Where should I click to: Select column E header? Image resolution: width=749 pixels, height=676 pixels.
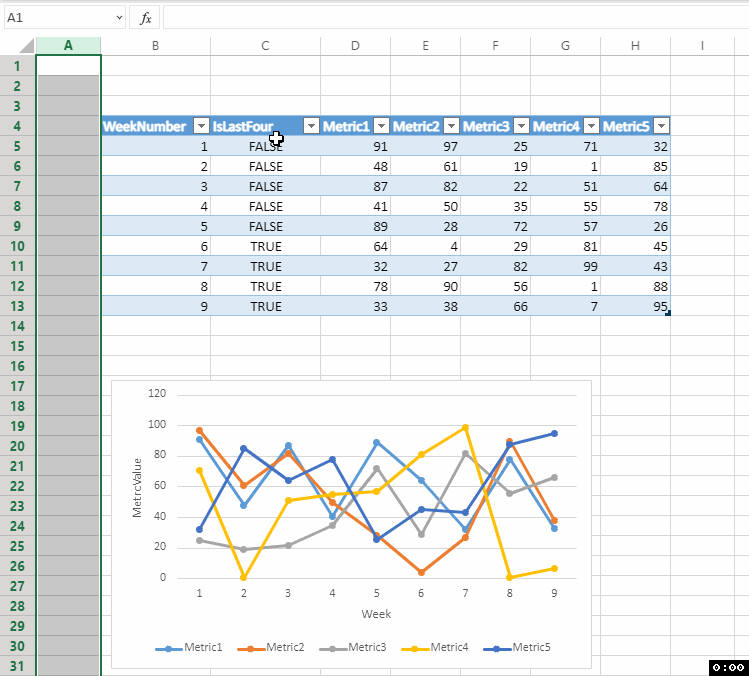426,46
